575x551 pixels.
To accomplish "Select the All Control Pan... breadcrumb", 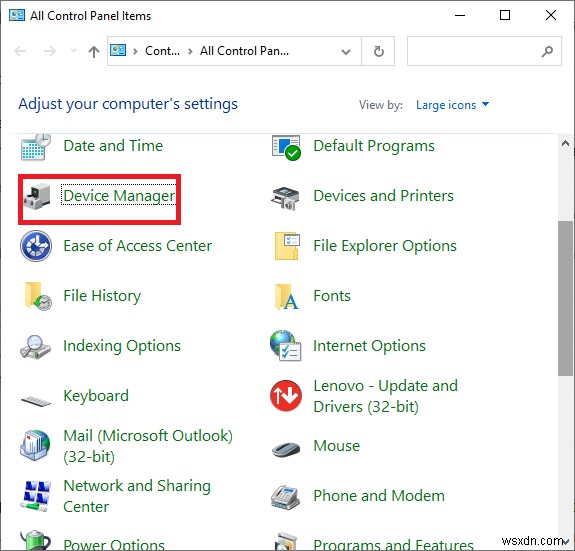I will tap(244, 51).
